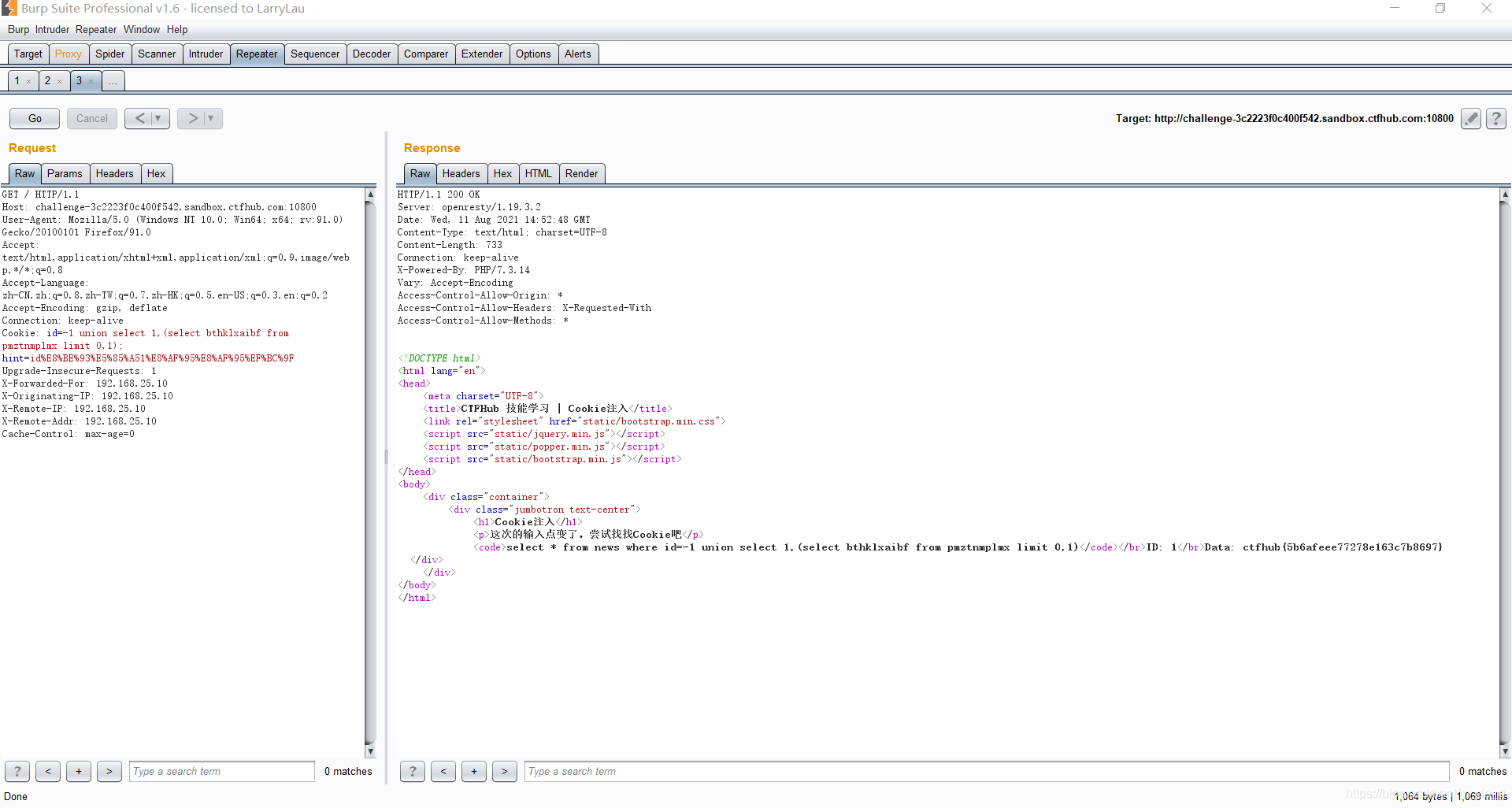Screen dimensions: 1512x808
Task: Go to next match in response search
Action: [505, 772]
